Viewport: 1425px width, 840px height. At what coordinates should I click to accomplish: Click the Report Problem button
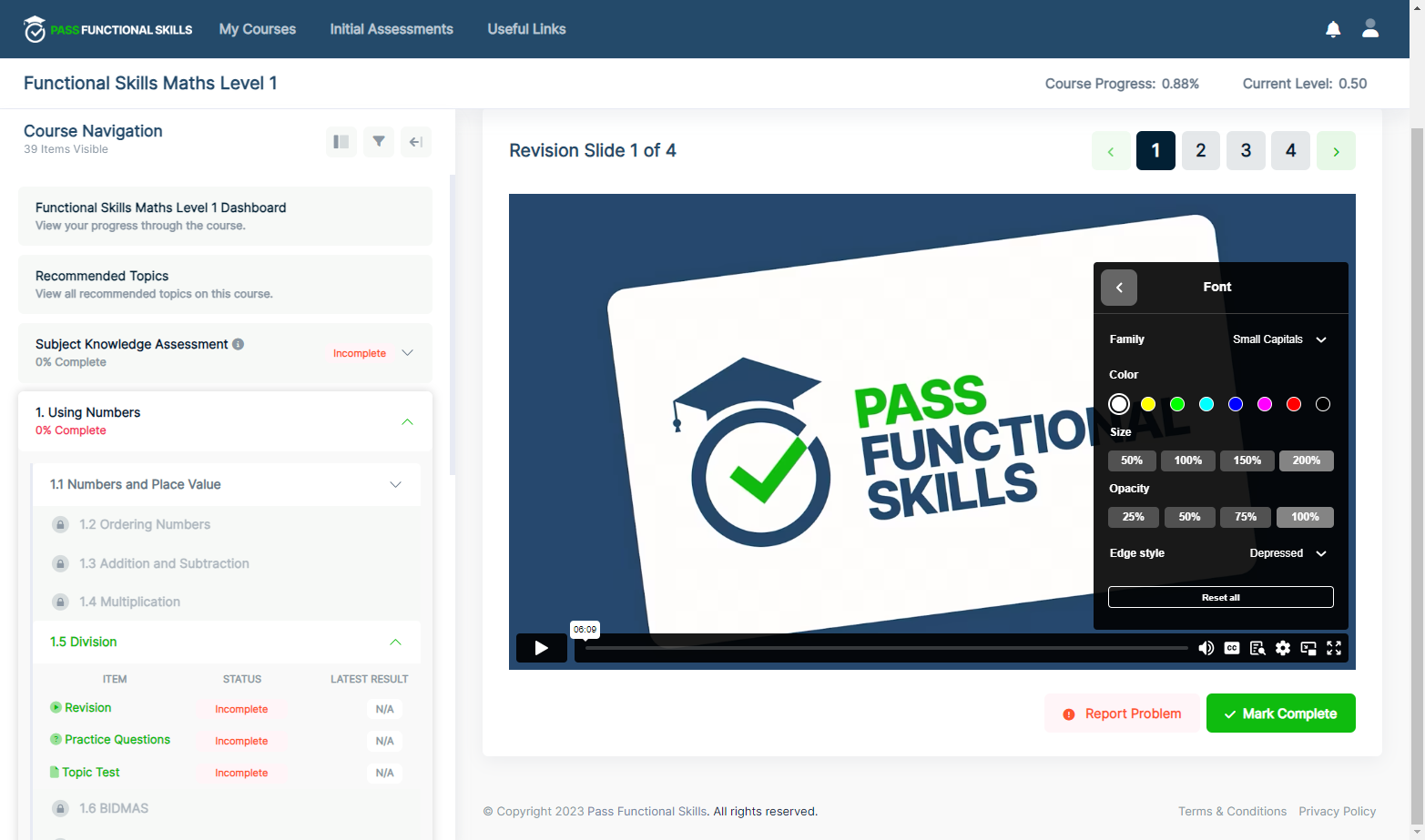pyautogui.click(x=1121, y=713)
